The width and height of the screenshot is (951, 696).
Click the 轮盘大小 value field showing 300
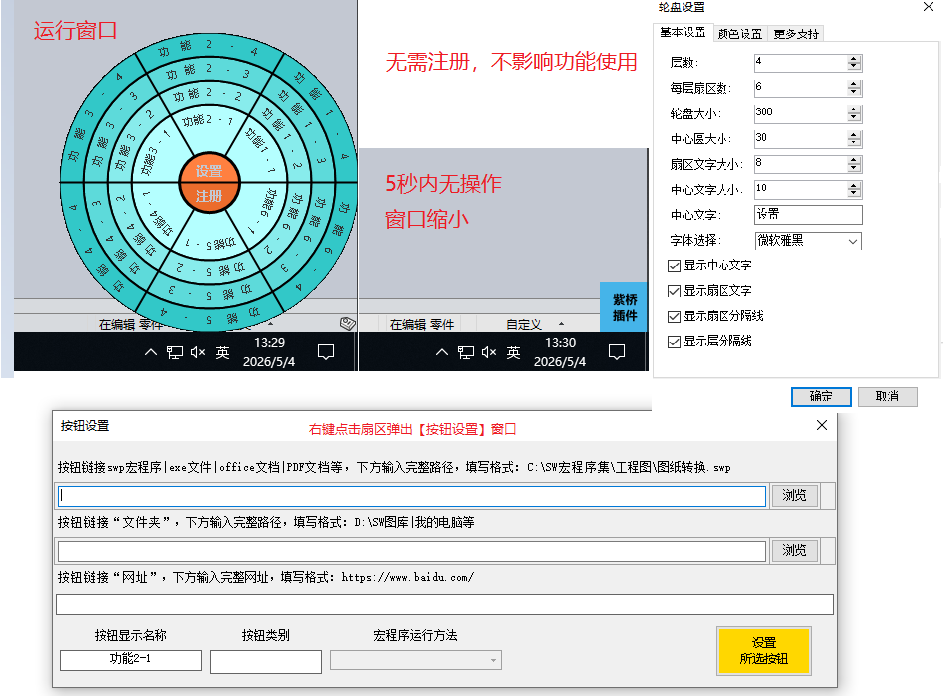coord(801,113)
